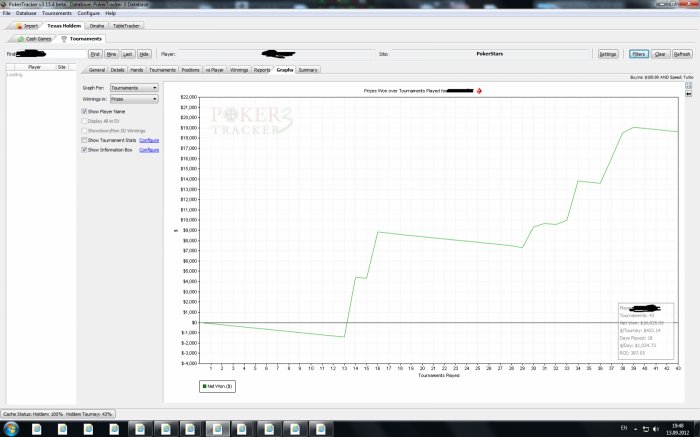
Task: Switch to the Hands tab
Action: pyautogui.click(x=137, y=70)
